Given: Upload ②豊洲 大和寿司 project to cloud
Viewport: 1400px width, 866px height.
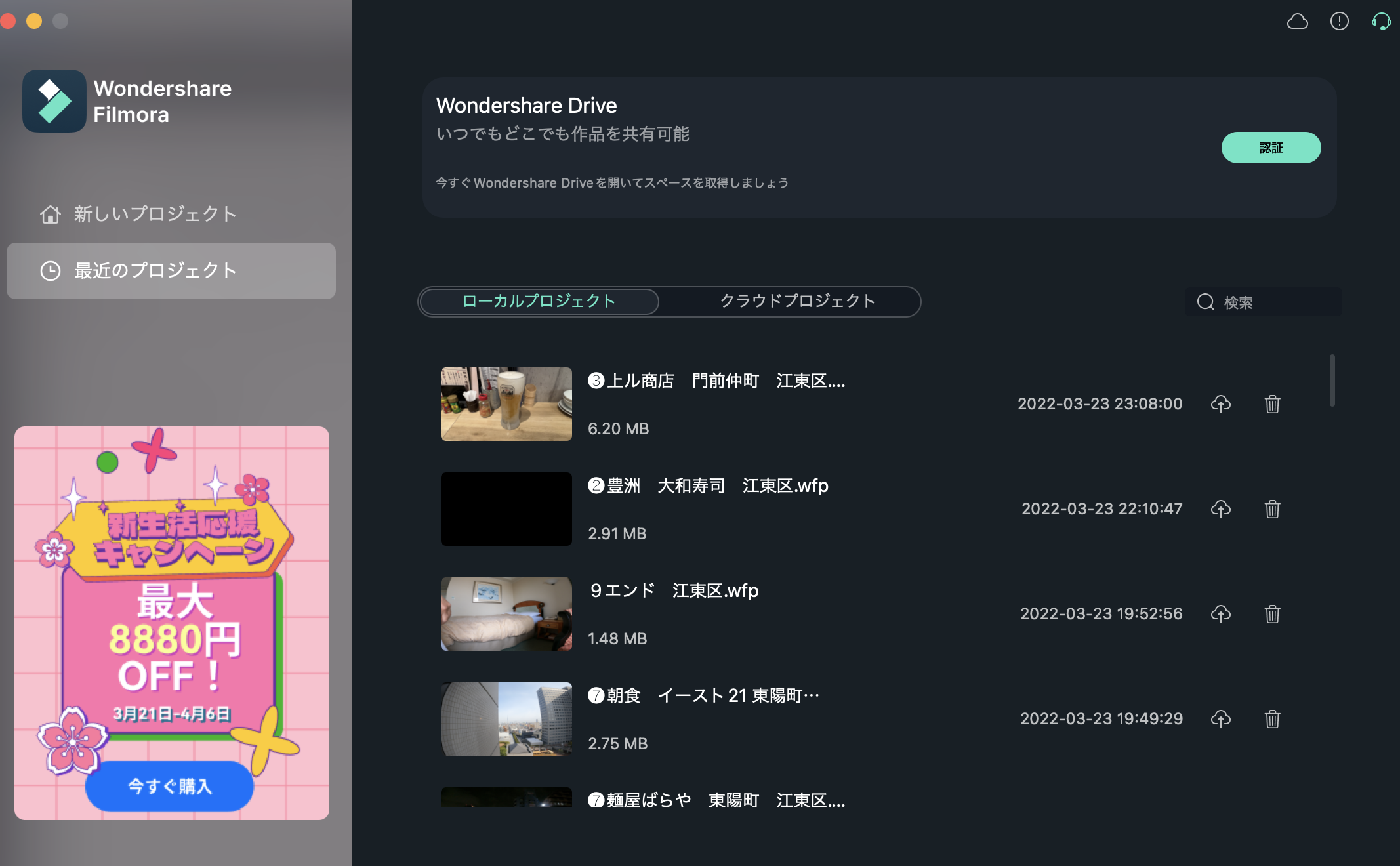Looking at the screenshot, I should pyautogui.click(x=1220, y=509).
